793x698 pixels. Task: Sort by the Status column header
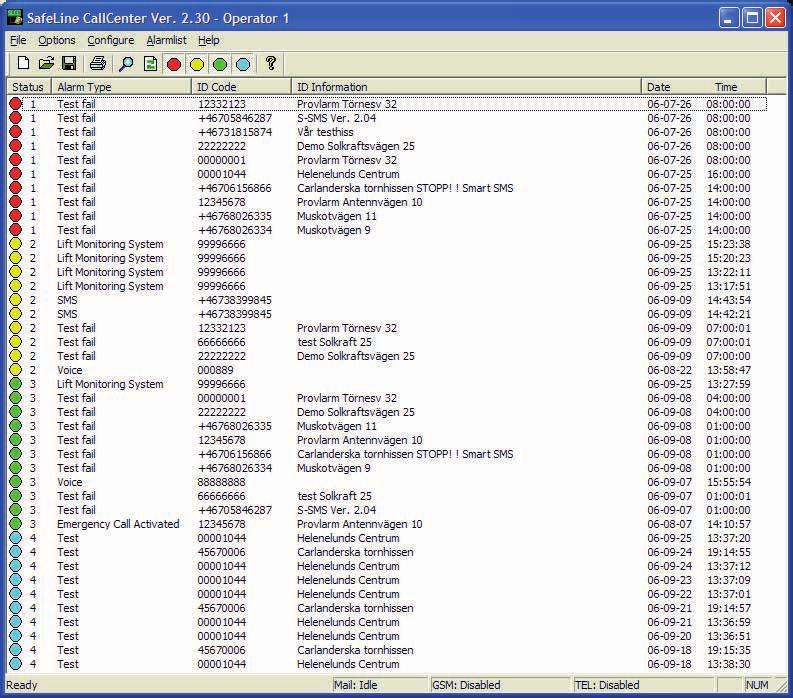(x=28, y=87)
